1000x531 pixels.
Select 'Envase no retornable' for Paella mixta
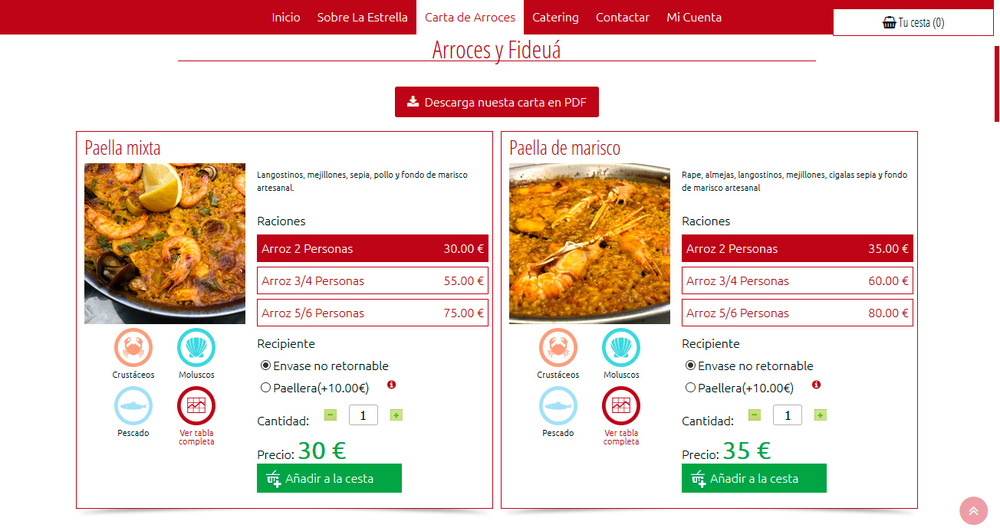(266, 366)
